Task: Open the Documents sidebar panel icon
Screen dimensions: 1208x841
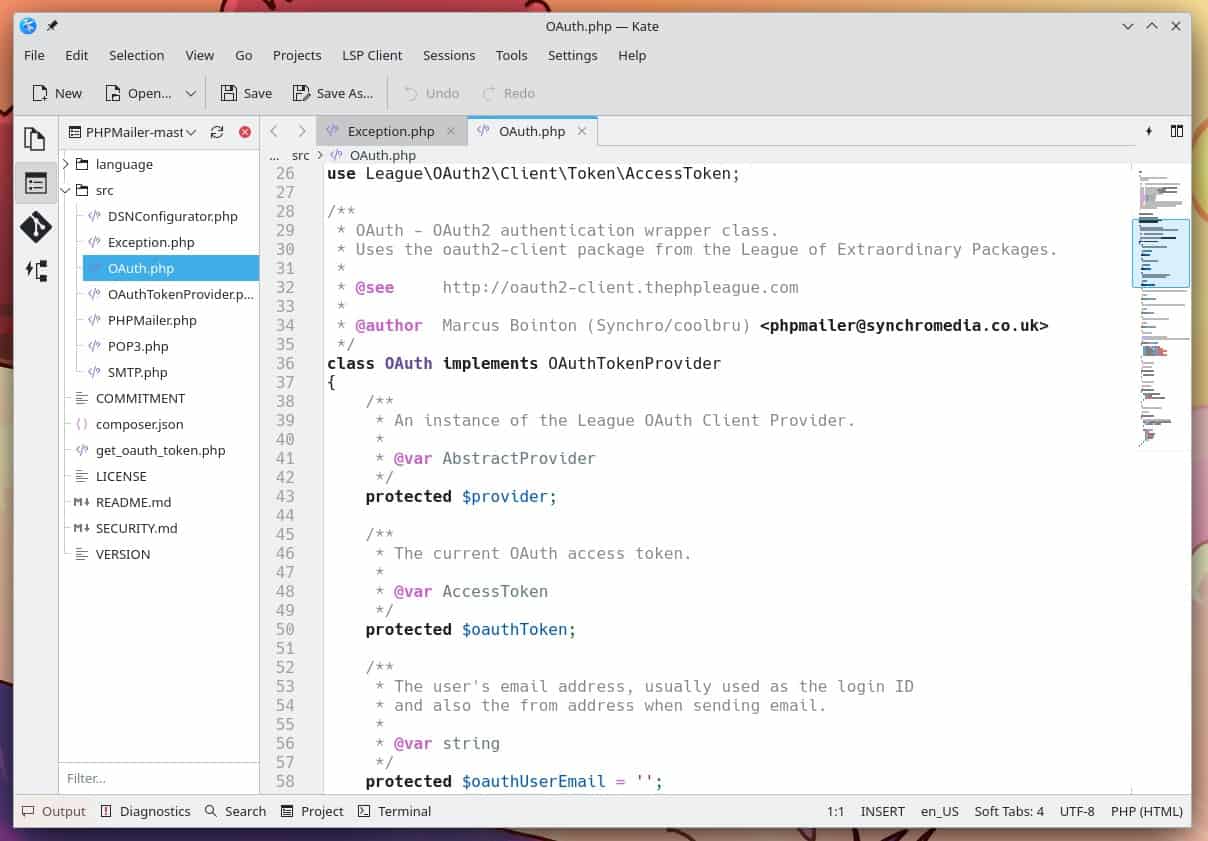Action: click(x=35, y=139)
